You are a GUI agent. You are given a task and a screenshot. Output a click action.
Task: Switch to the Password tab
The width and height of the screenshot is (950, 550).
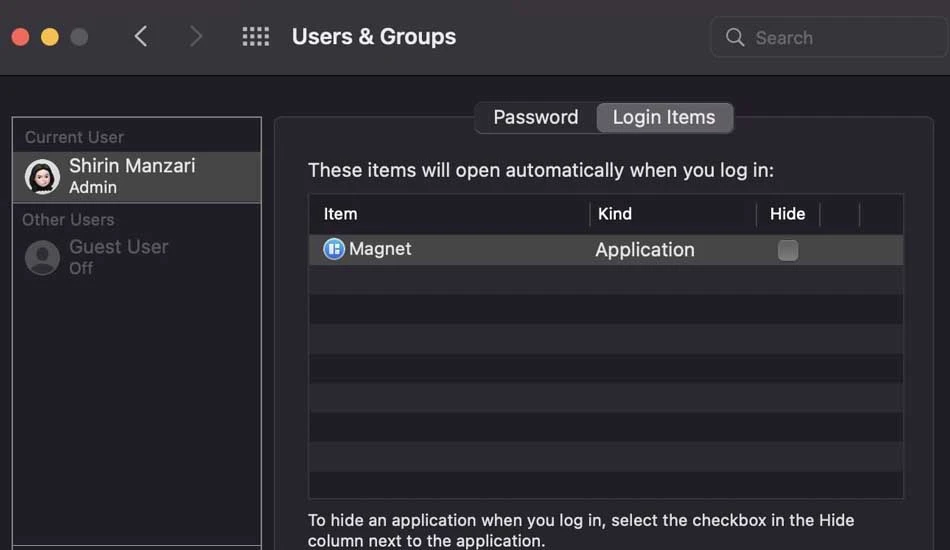536,117
